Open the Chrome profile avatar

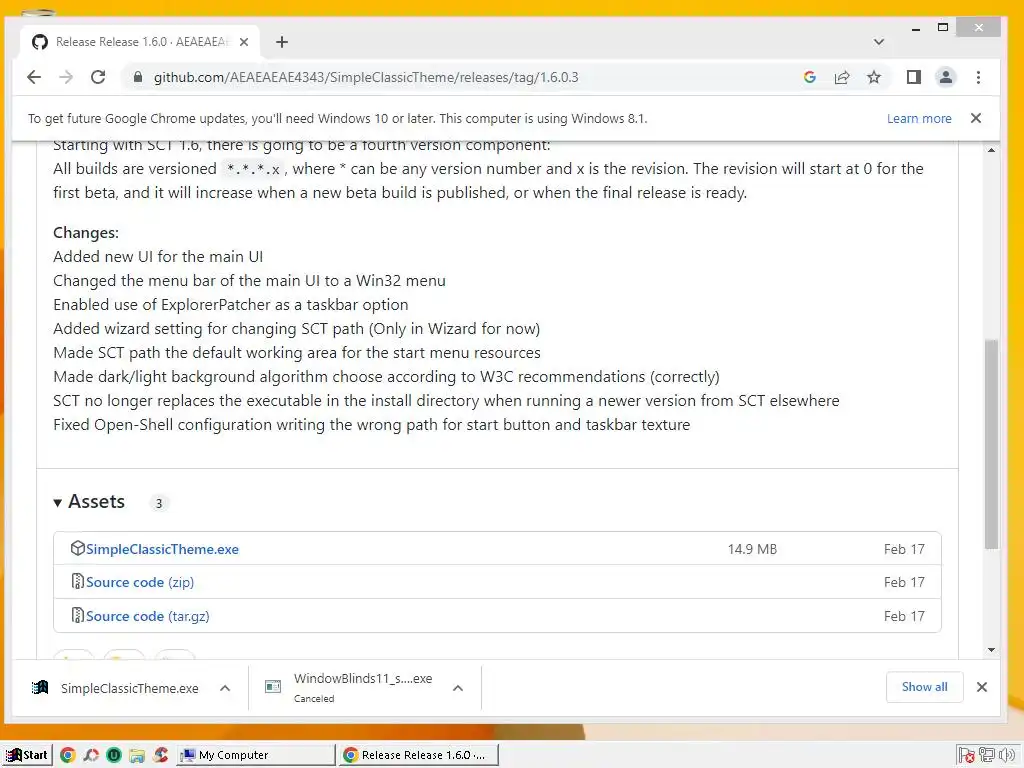click(945, 77)
